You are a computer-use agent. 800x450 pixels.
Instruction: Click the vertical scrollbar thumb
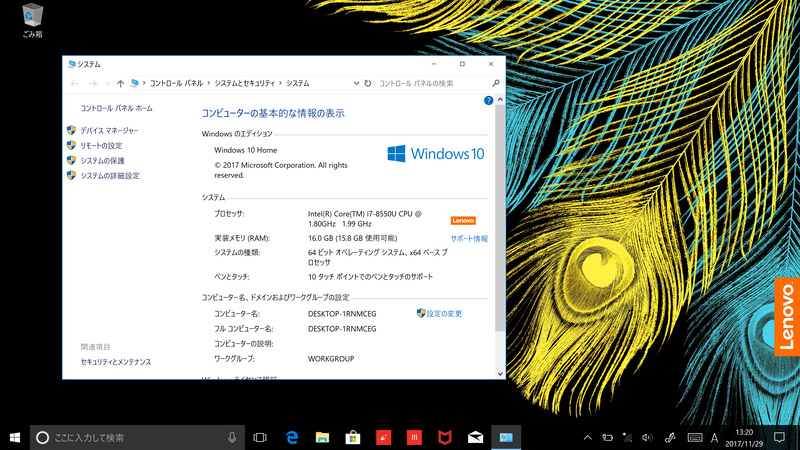[x=500, y=218]
